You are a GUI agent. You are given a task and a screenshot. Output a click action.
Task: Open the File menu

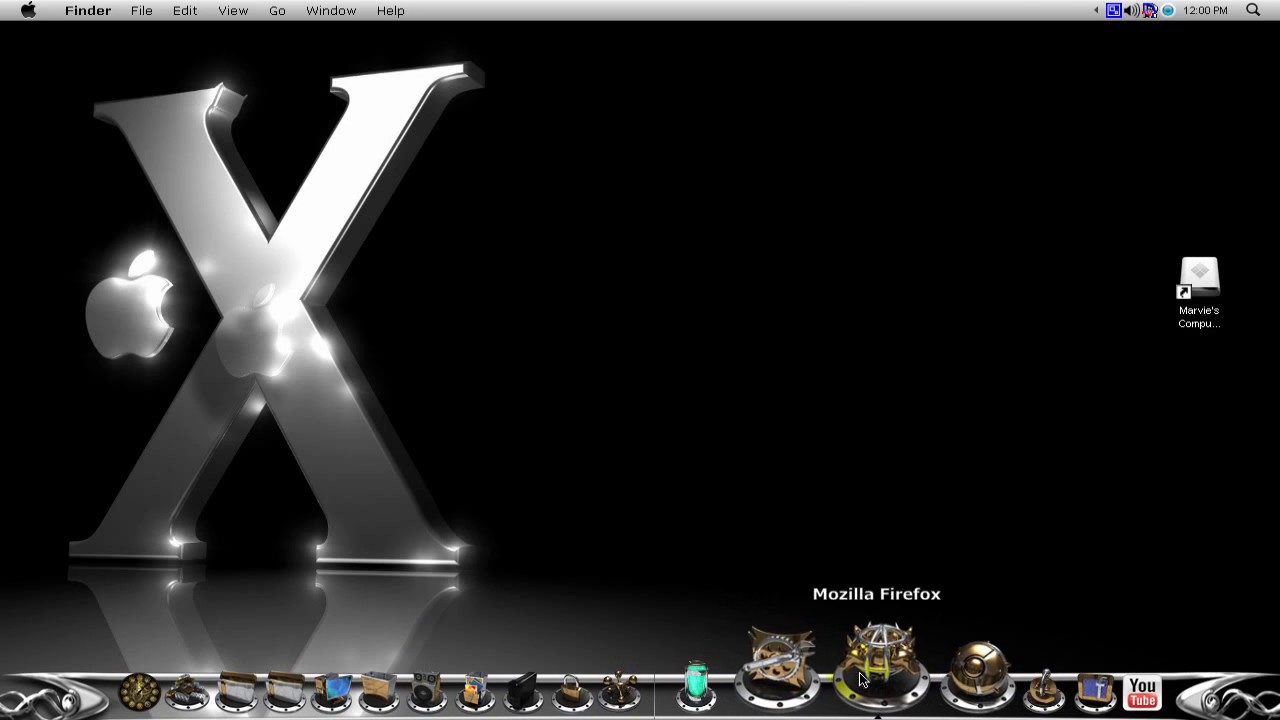[x=141, y=10]
